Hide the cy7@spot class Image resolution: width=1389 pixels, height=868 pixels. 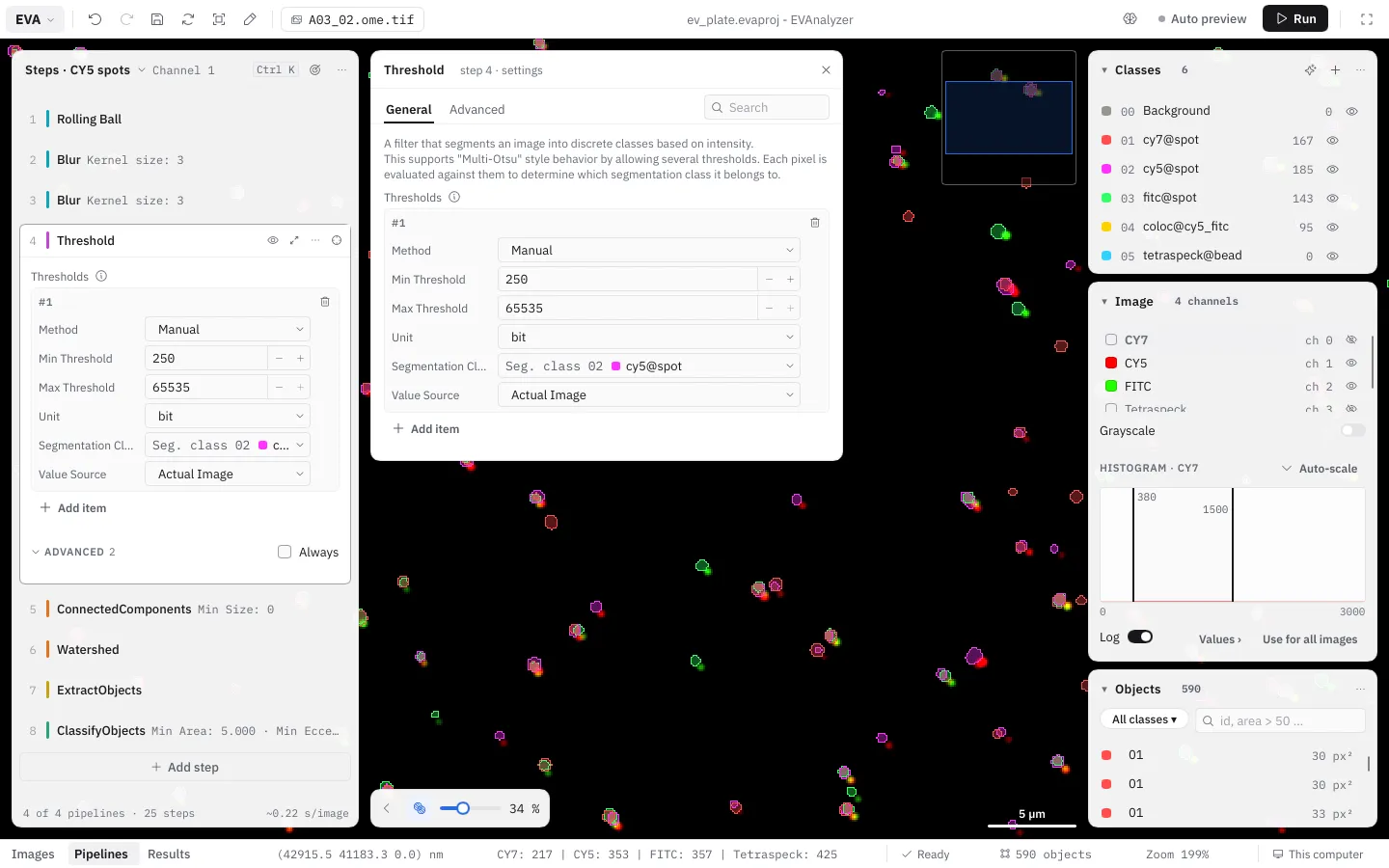pos(1332,140)
